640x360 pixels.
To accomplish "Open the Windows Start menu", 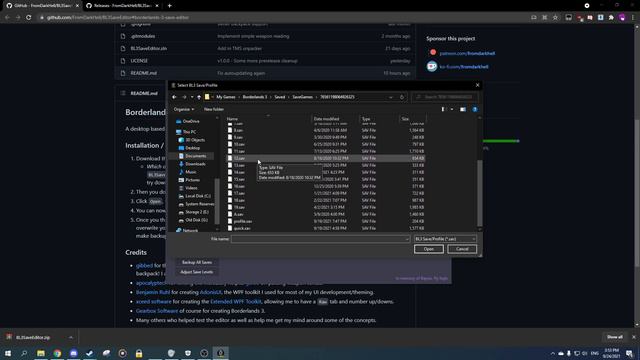I will click(x=8, y=353).
